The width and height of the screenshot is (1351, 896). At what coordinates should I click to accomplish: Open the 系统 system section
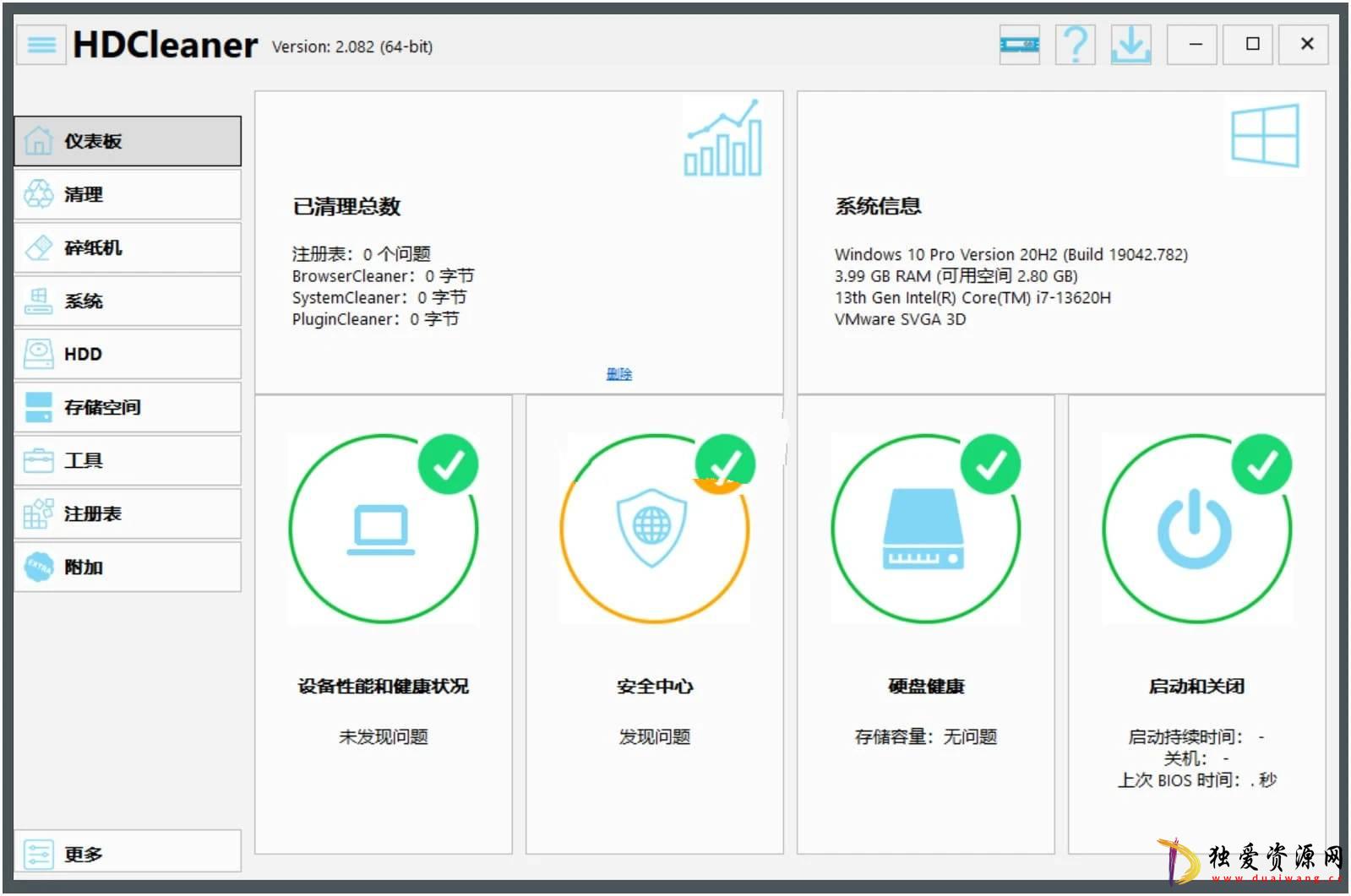click(x=128, y=301)
